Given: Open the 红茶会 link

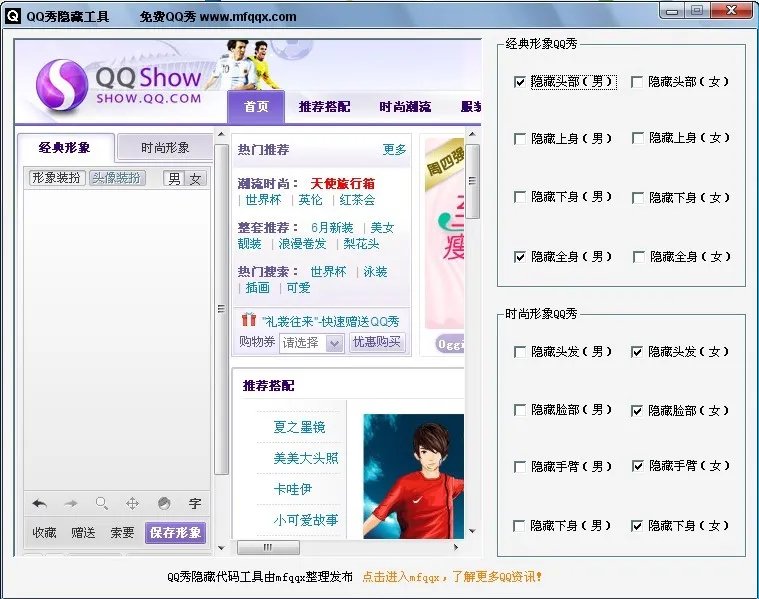Looking at the screenshot, I should click(x=357, y=200).
